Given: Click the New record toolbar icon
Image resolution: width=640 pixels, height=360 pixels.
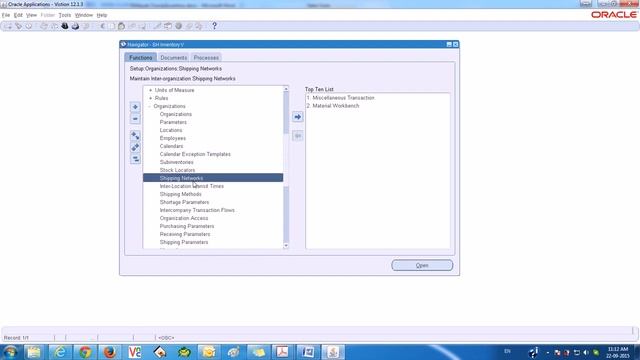Looking at the screenshot, I should pyautogui.click(x=8, y=26).
